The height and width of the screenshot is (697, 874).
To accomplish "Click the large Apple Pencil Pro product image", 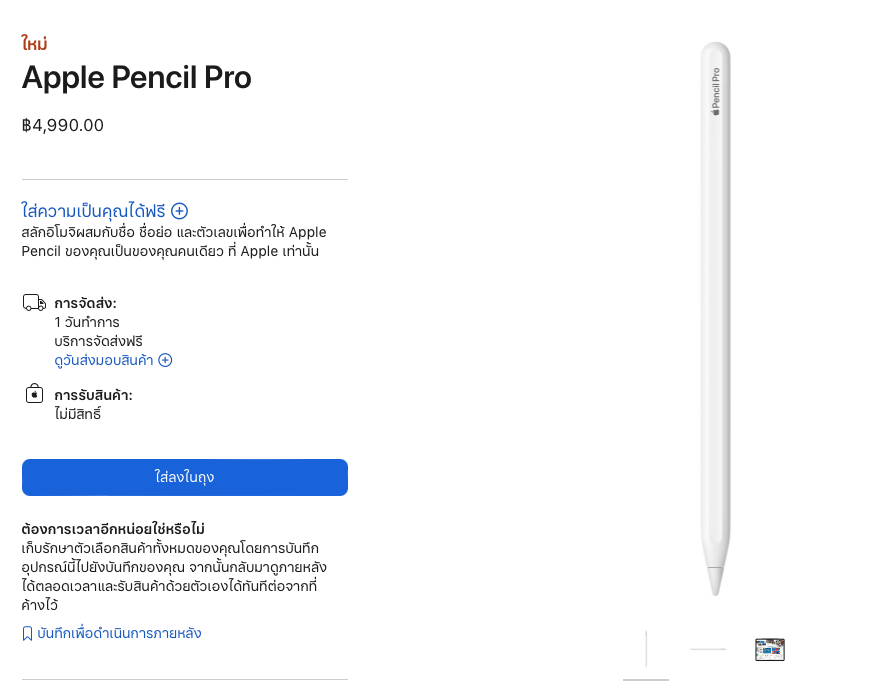I will [x=714, y=320].
